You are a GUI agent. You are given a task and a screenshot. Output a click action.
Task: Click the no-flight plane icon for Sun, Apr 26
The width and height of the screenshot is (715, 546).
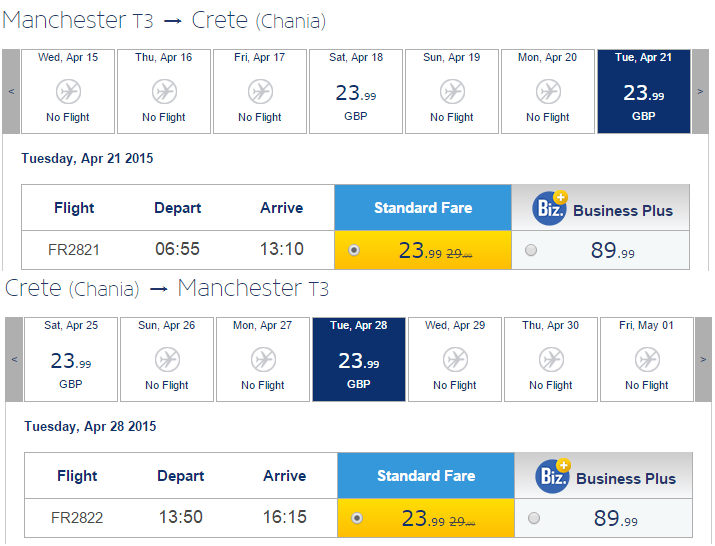pos(167,359)
